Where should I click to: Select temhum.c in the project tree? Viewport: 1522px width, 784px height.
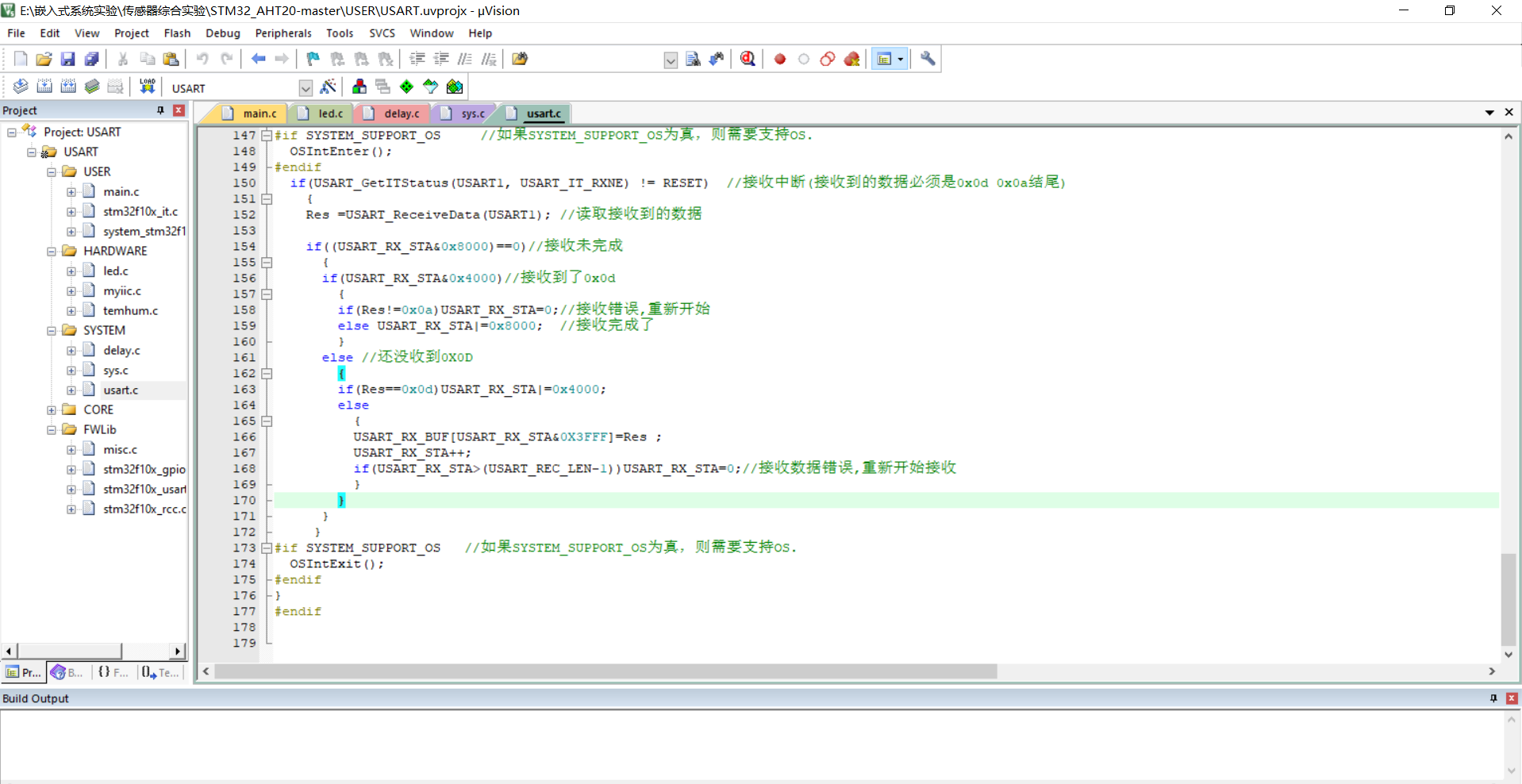pyautogui.click(x=130, y=311)
